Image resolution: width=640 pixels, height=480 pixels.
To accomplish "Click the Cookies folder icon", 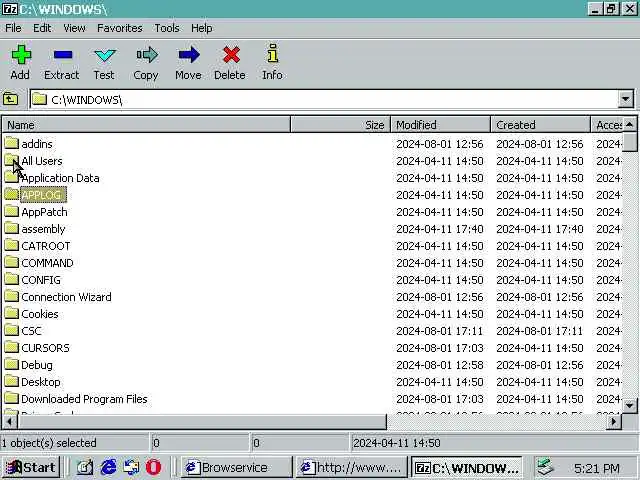I will [x=11, y=313].
